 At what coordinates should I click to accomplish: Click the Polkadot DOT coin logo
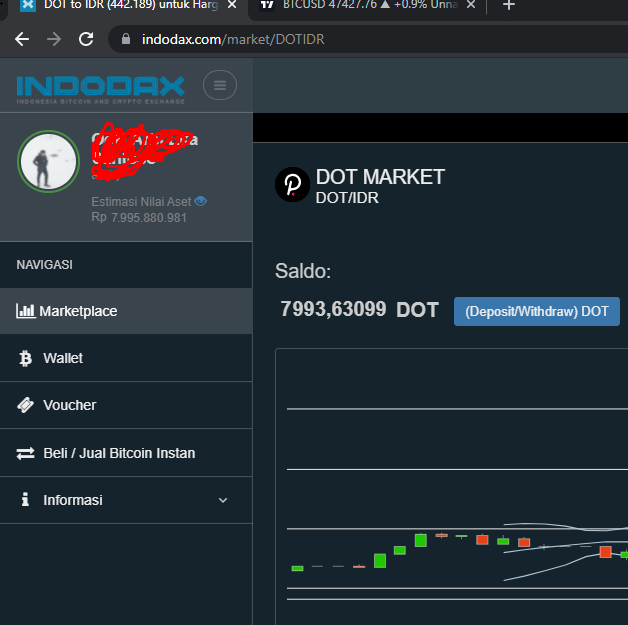292,185
